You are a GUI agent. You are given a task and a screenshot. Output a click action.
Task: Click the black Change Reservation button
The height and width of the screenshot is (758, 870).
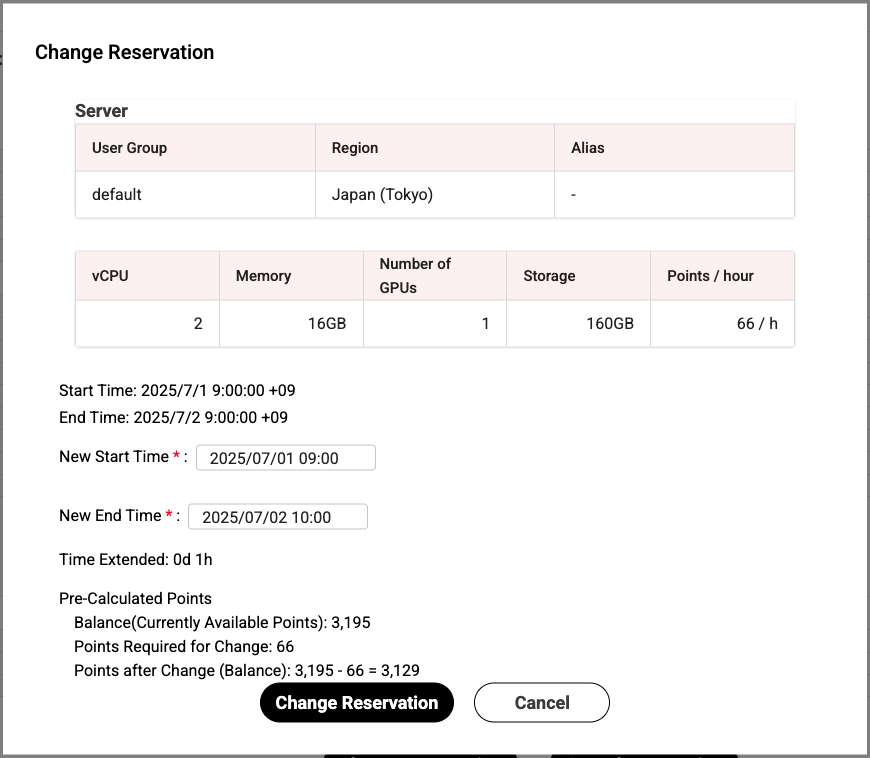pyautogui.click(x=356, y=703)
